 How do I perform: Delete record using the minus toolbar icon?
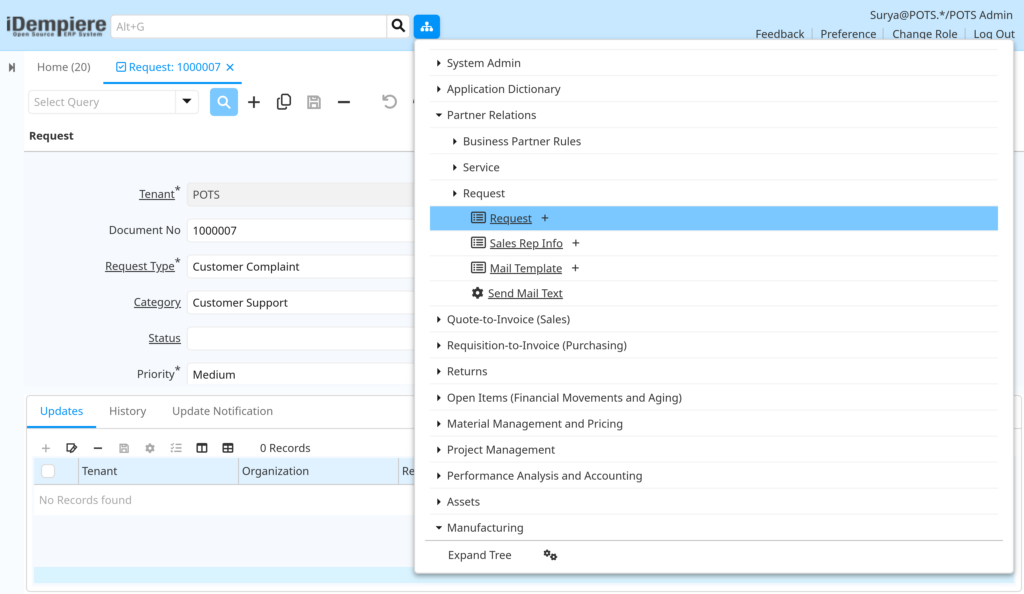point(344,102)
